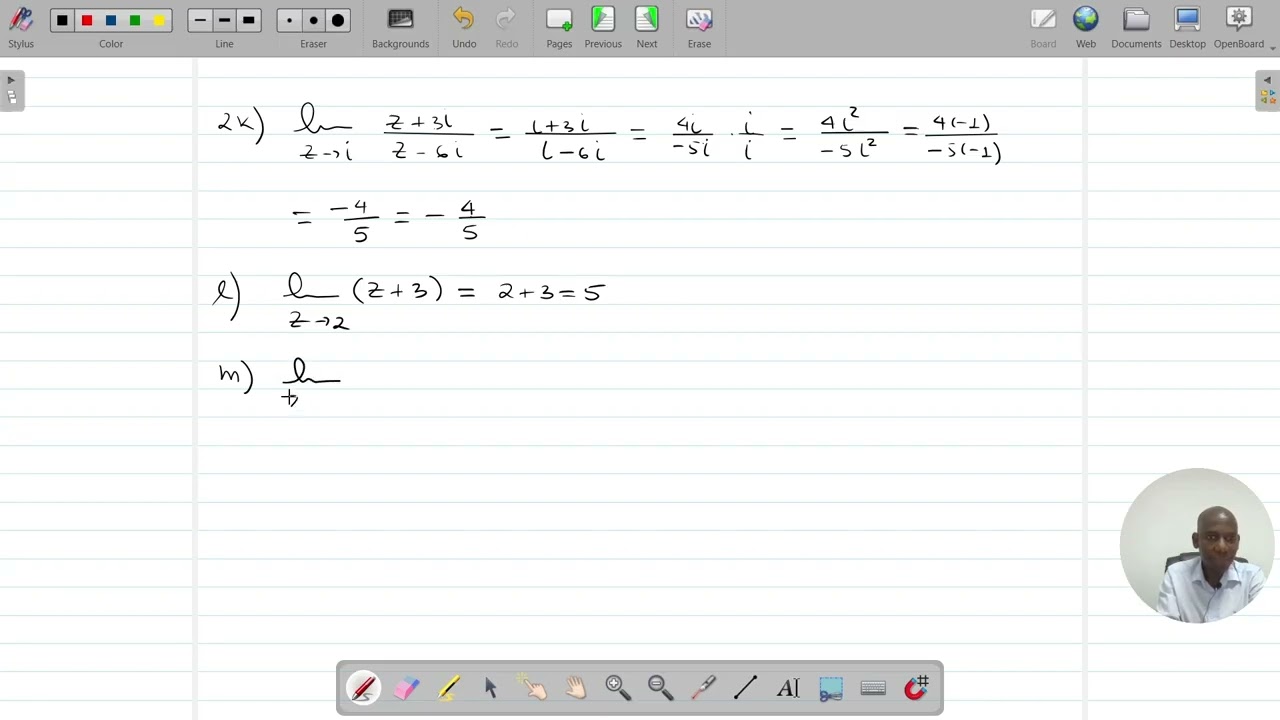Select the Hand scroll page tool

[x=575, y=688]
